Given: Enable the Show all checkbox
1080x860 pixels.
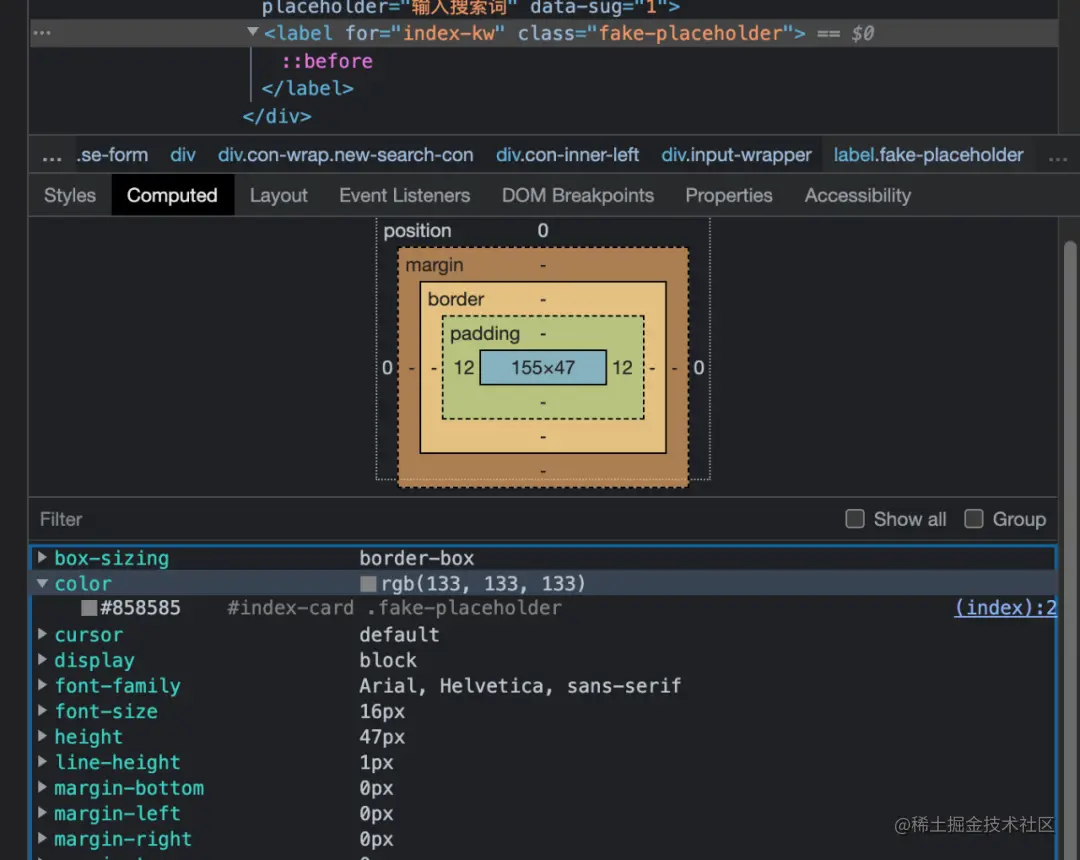Looking at the screenshot, I should coord(855,518).
